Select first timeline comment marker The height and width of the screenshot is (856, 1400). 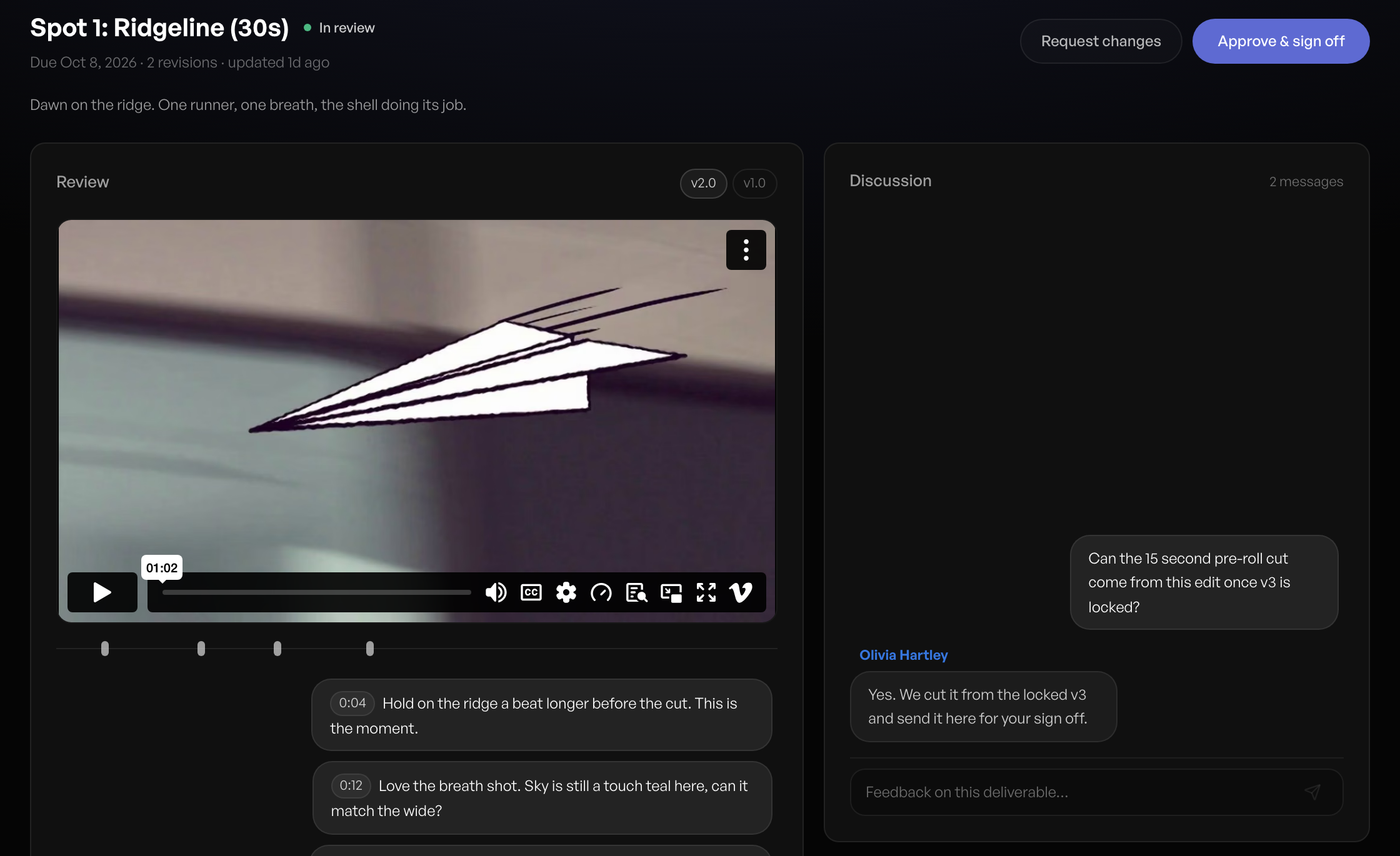pos(105,649)
